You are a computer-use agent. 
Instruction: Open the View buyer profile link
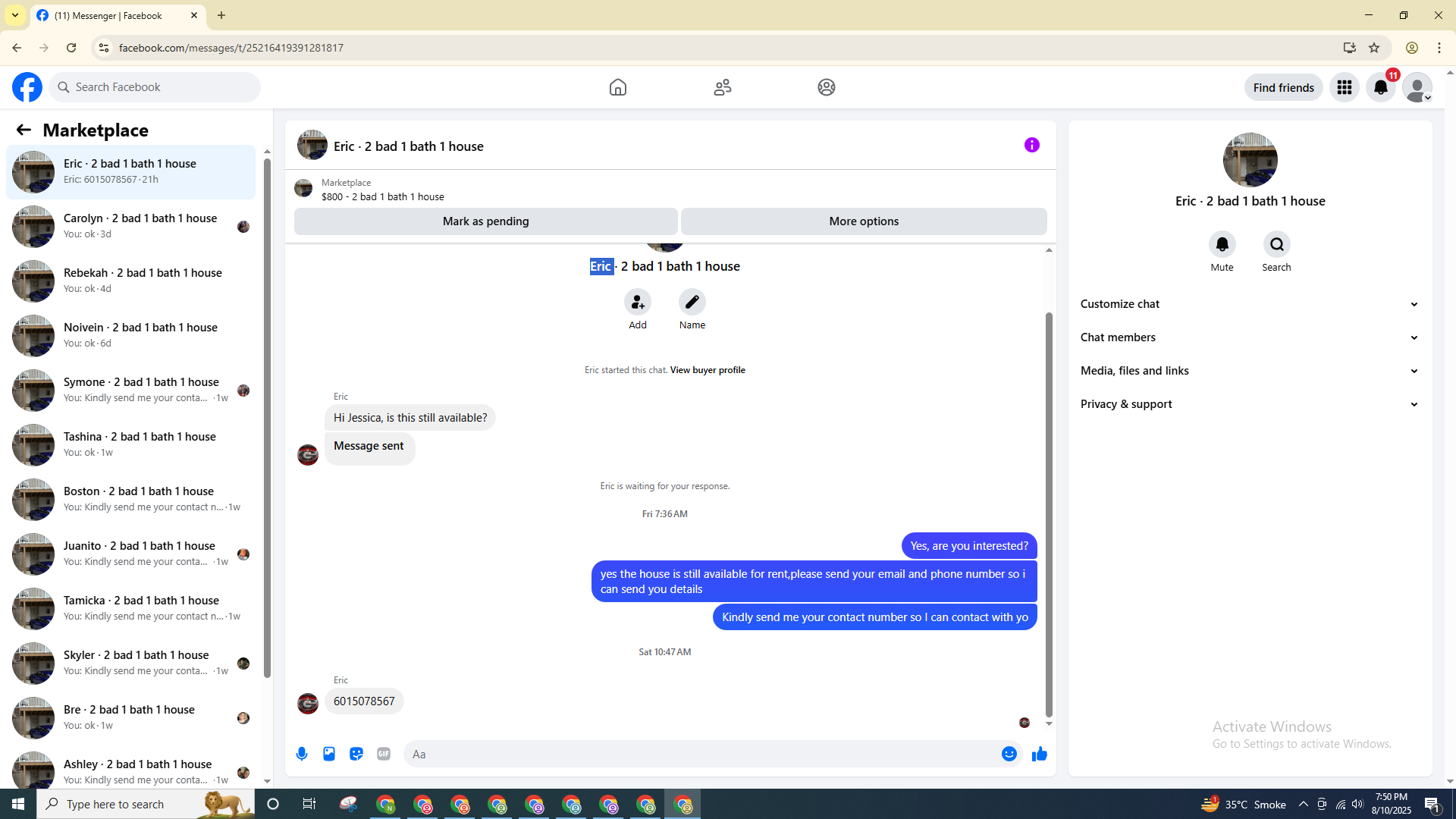point(707,370)
